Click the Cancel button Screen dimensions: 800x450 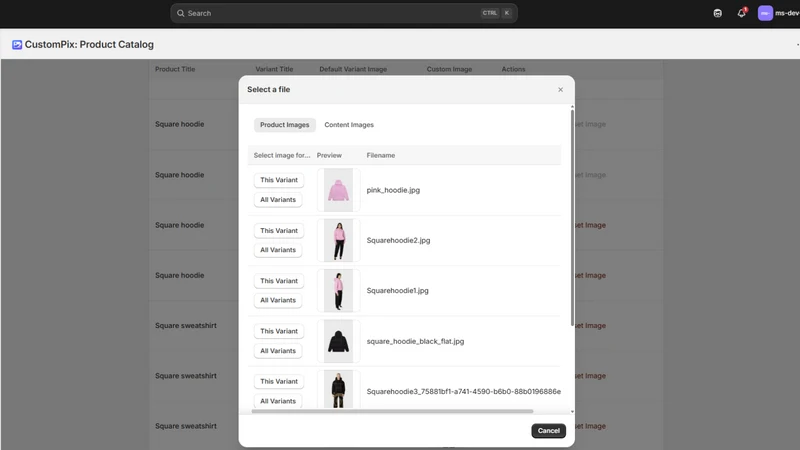pos(548,431)
